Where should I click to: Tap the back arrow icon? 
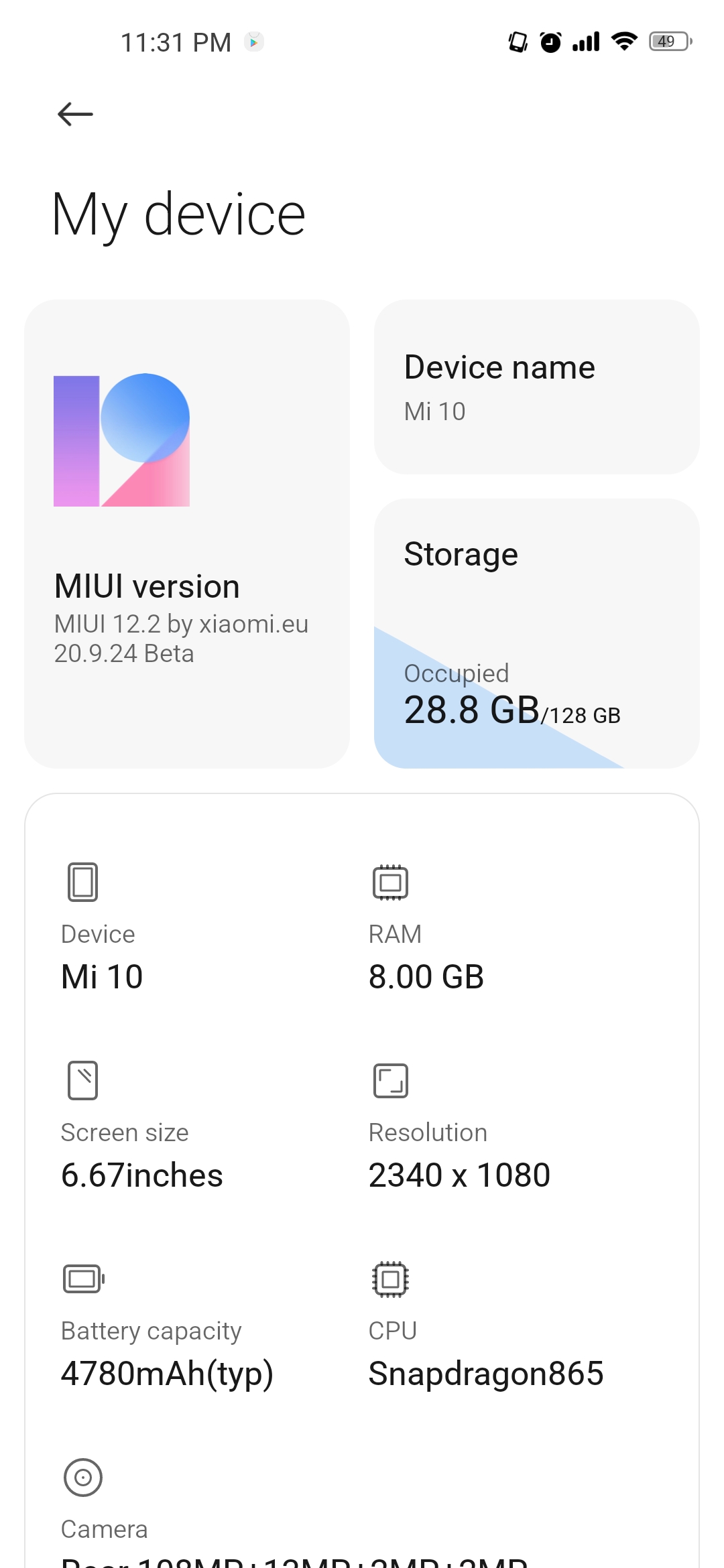75,114
